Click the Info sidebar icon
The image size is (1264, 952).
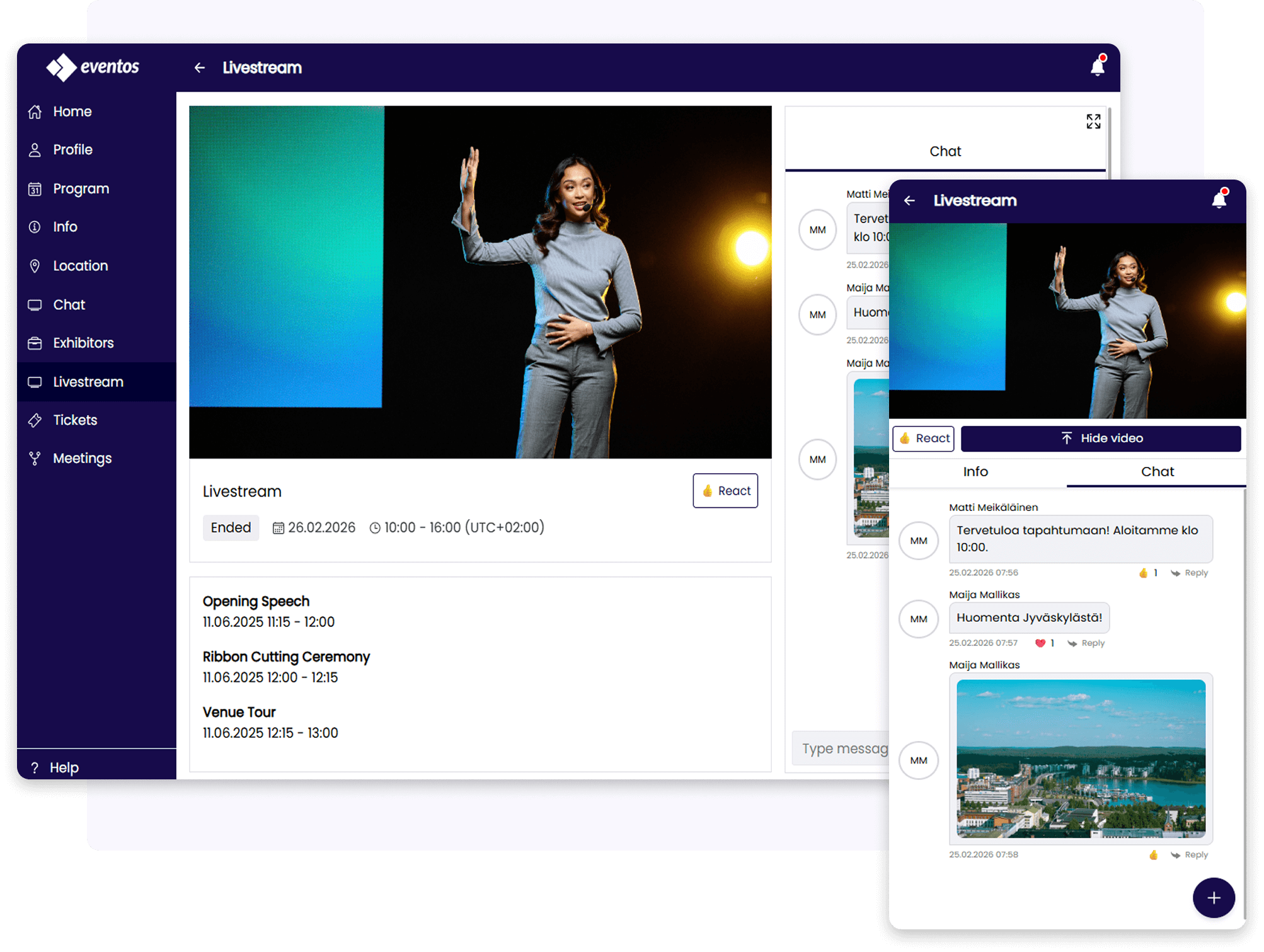coord(35,227)
